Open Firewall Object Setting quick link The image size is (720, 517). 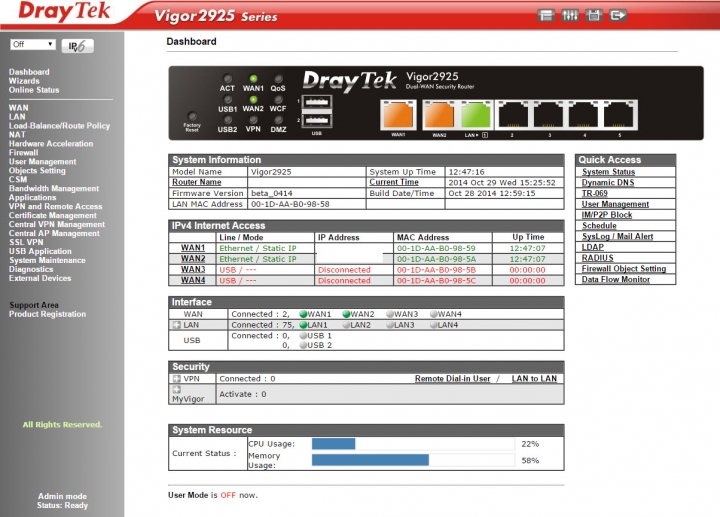[x=624, y=269]
